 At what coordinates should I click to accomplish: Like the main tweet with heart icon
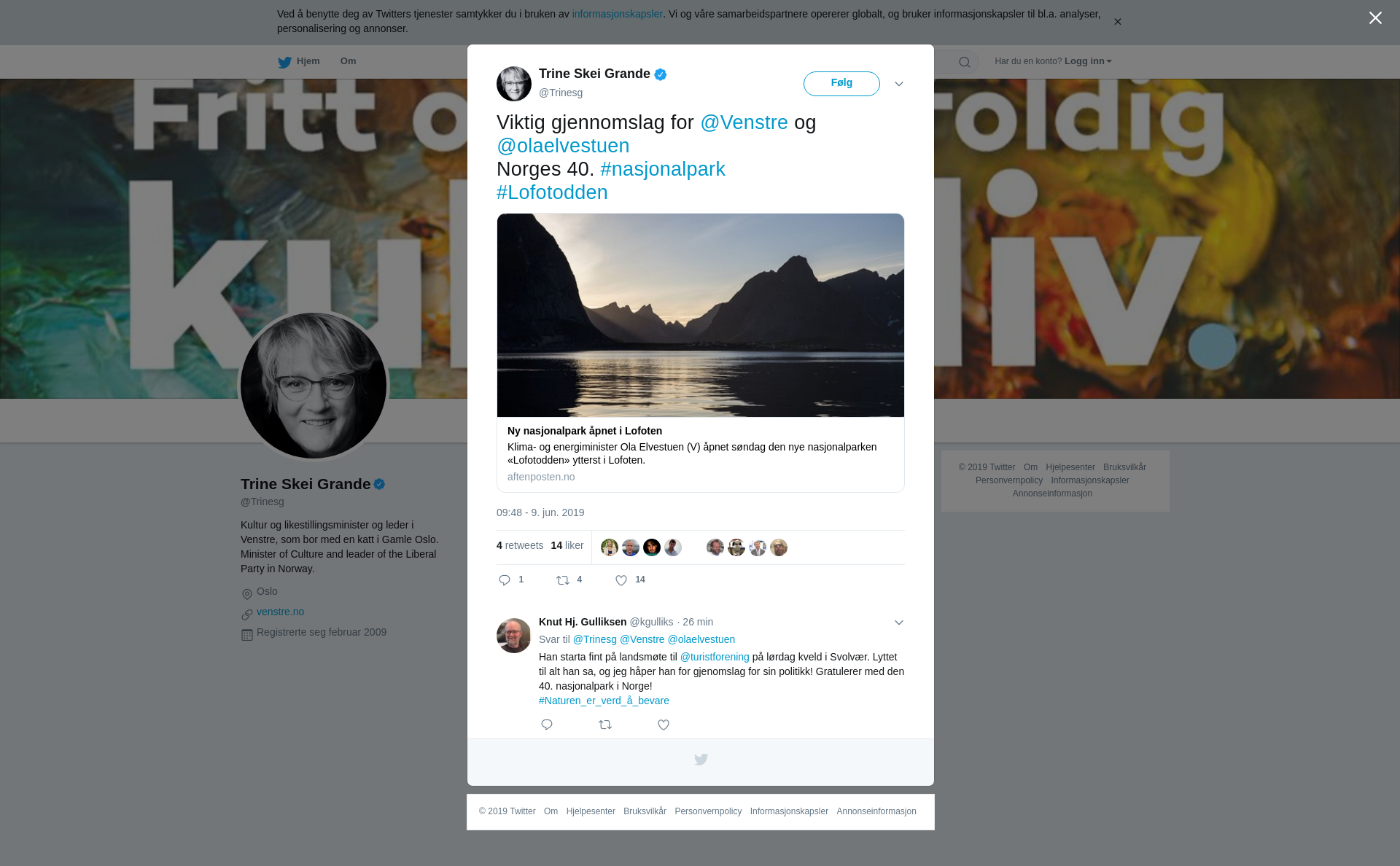coord(621,580)
